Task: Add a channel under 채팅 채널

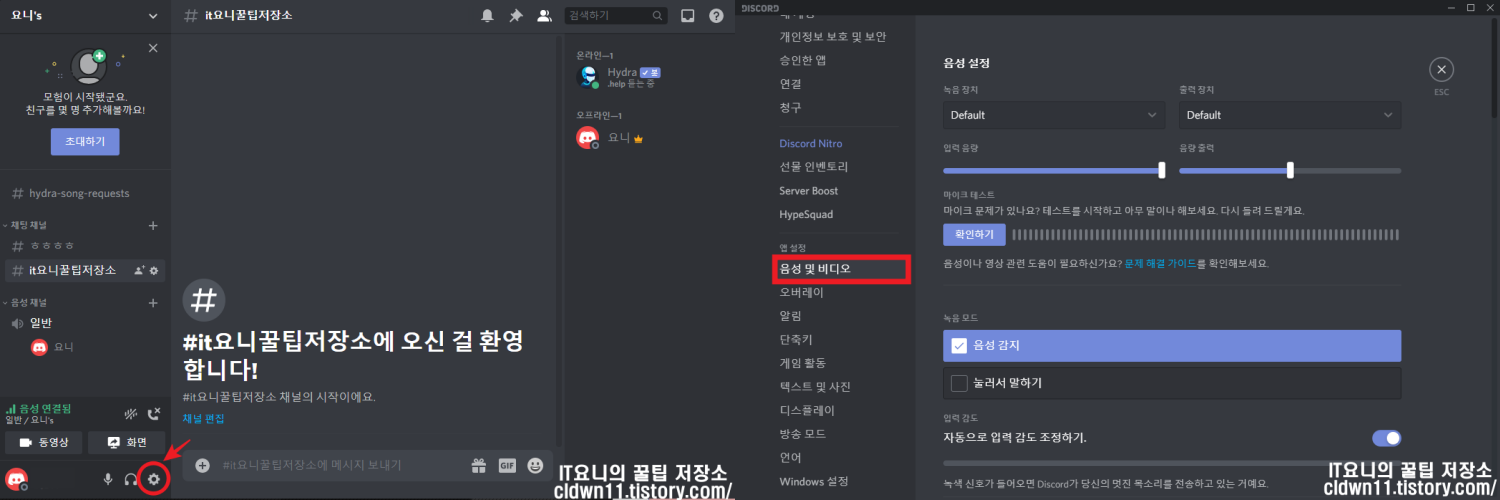Action: [x=153, y=225]
